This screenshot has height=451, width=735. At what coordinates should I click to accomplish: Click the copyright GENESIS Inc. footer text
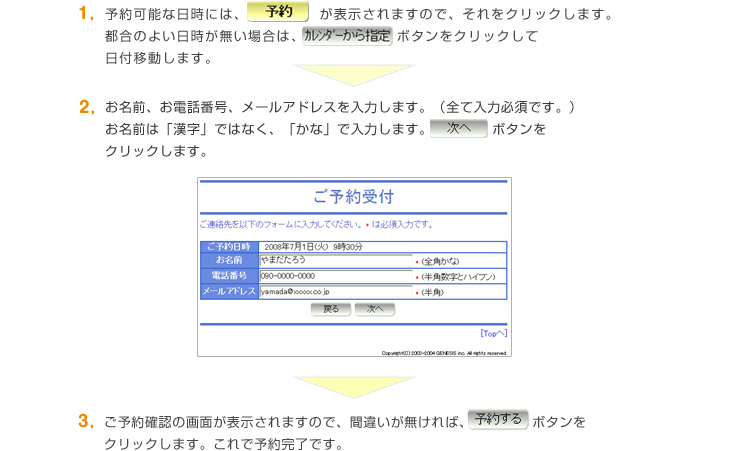[444, 353]
